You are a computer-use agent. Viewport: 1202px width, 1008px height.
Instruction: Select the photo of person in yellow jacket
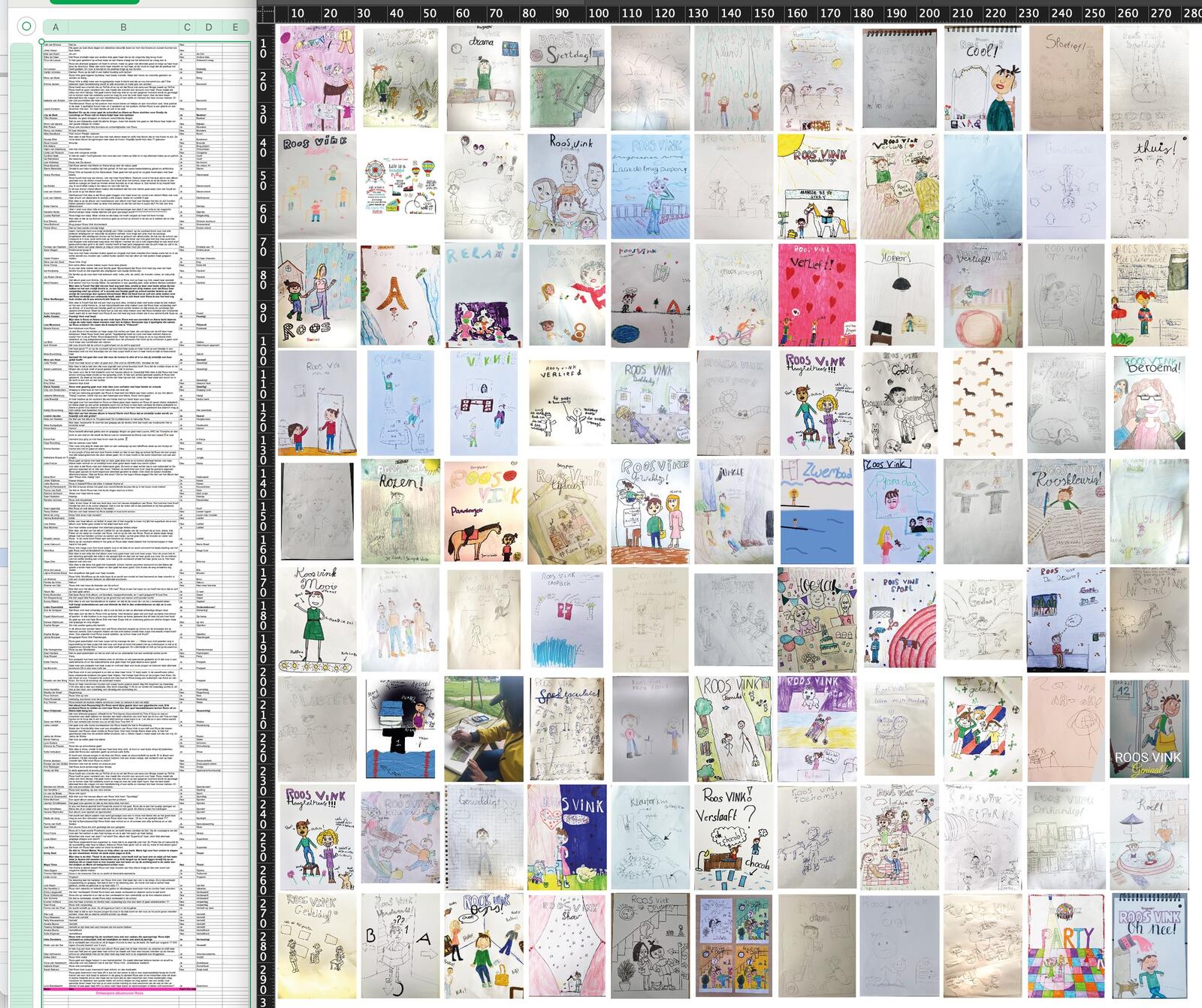pos(483,729)
